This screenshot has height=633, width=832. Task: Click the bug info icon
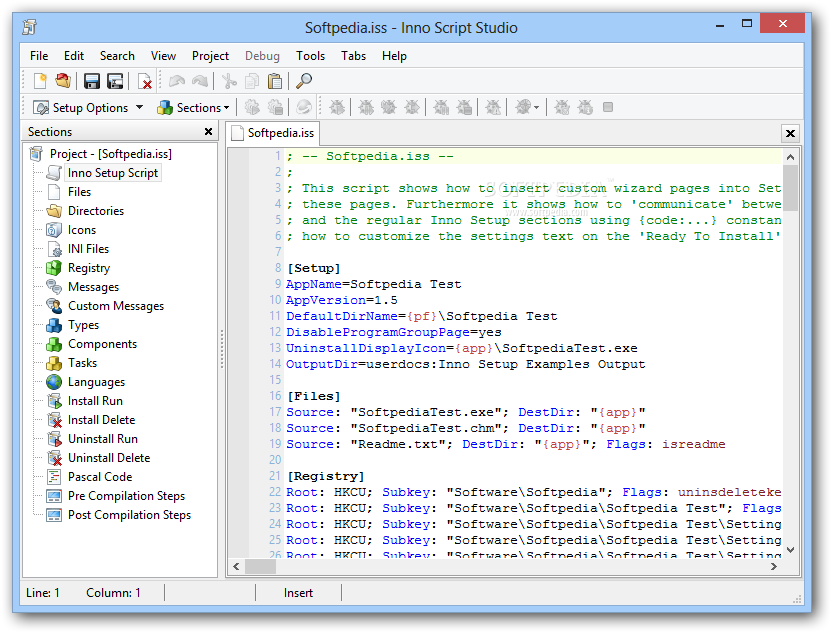pos(585,108)
